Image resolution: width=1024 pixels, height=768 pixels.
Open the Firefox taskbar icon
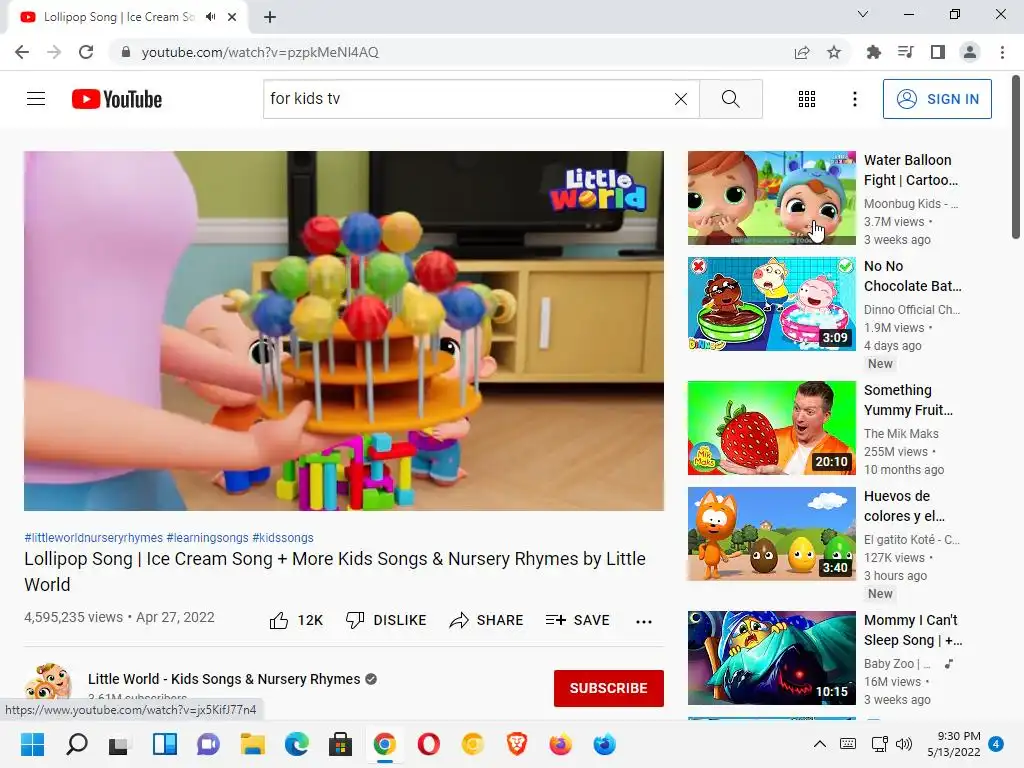[560, 744]
